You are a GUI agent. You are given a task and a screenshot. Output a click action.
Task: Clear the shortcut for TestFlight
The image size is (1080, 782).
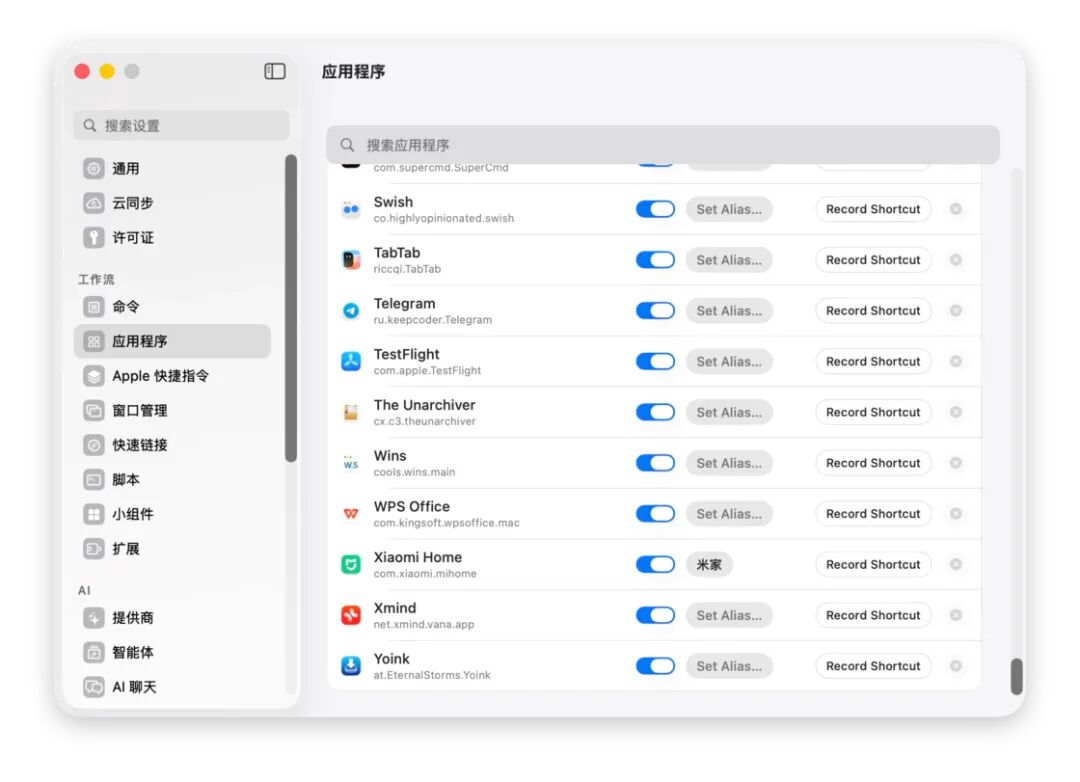[x=956, y=361]
